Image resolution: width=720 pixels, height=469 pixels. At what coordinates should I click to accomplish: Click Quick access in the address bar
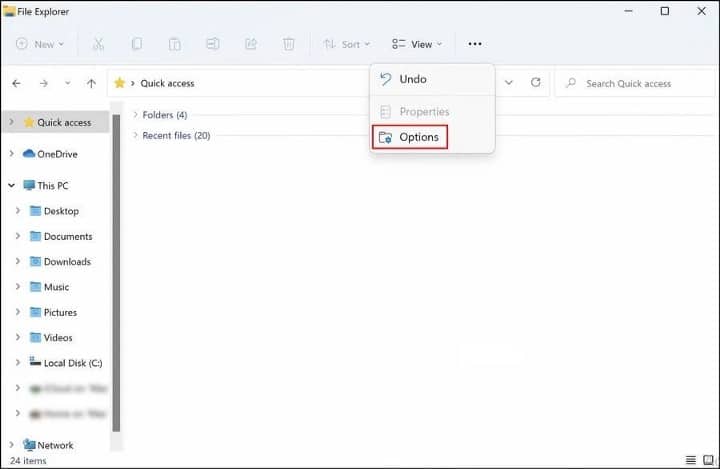click(167, 83)
